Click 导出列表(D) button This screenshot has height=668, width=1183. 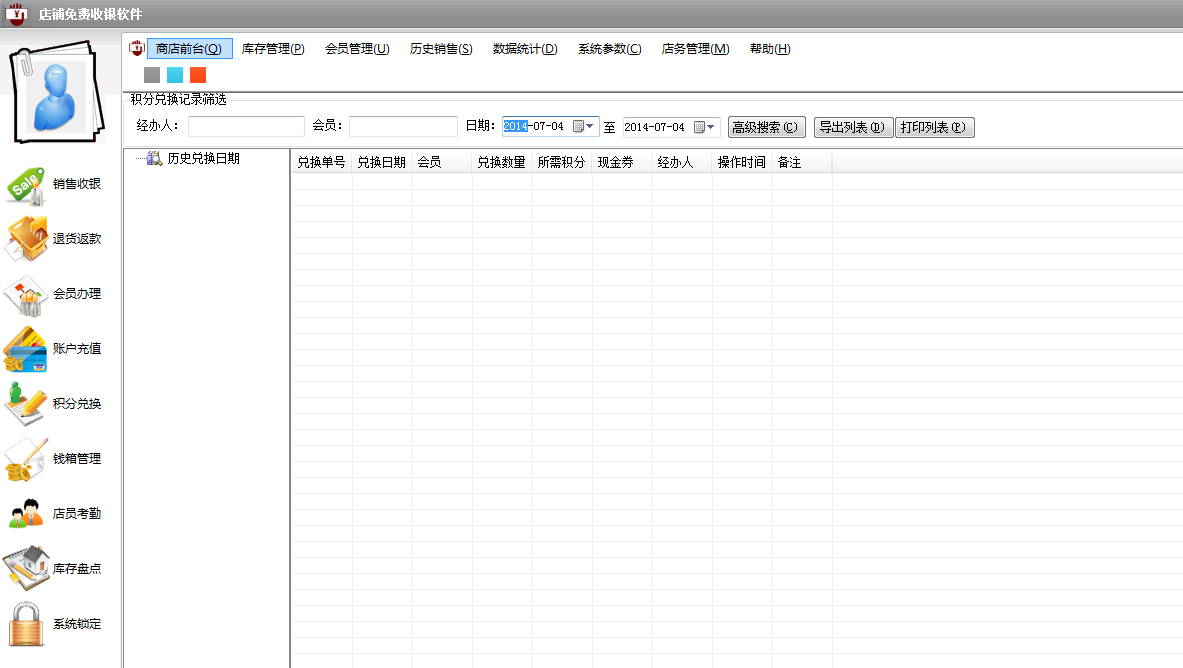coord(853,128)
